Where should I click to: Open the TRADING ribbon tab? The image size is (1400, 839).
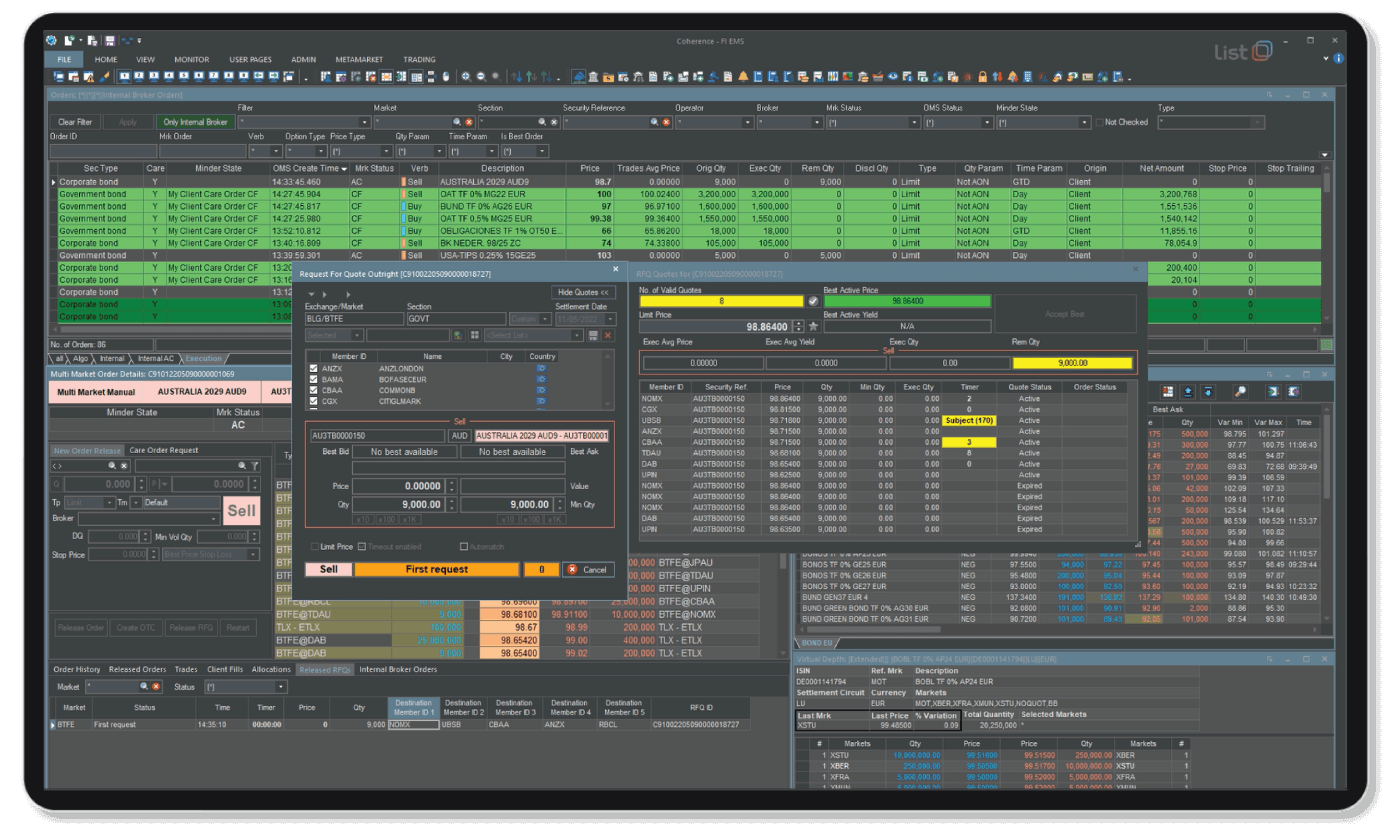tap(420, 59)
